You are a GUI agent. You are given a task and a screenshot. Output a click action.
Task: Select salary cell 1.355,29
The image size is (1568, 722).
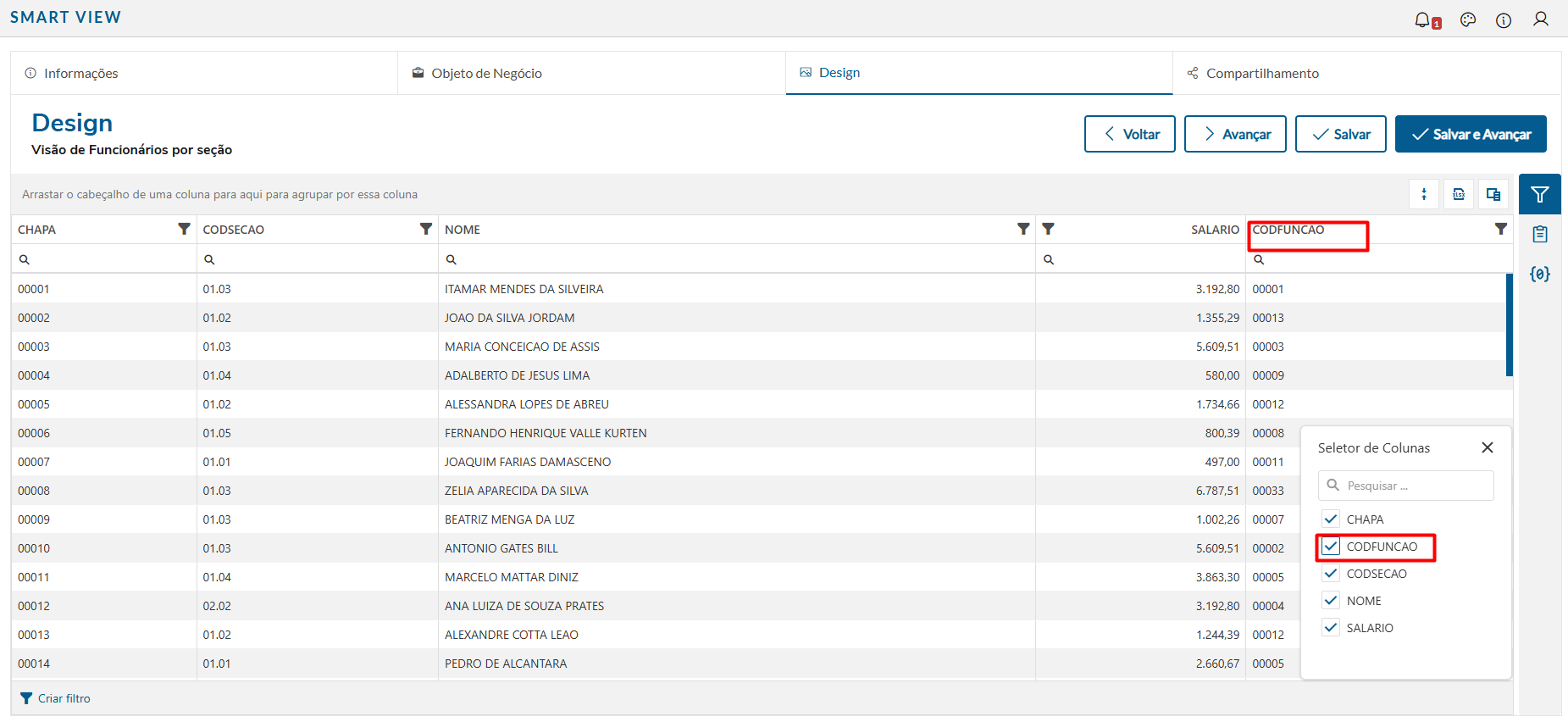[1140, 318]
